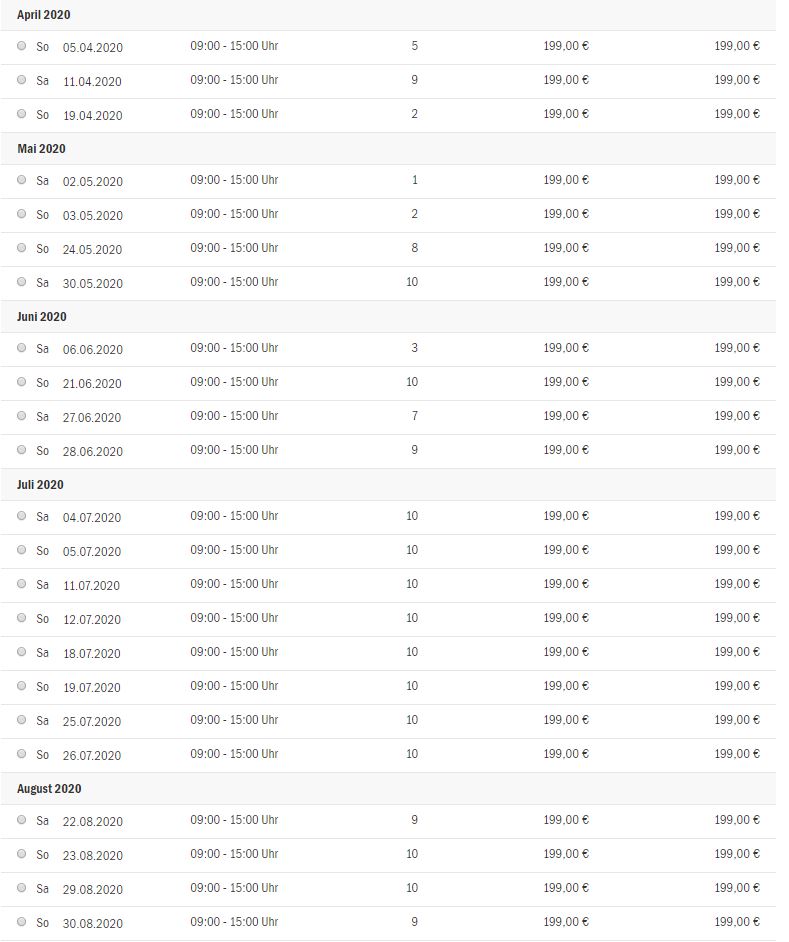Pick the 02.05.2020 date radio button
The width and height of the screenshot is (789, 942).
point(22,180)
